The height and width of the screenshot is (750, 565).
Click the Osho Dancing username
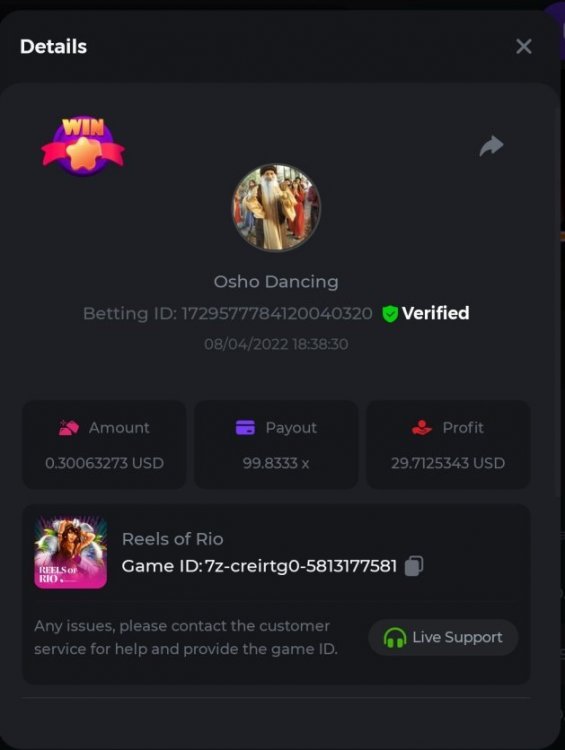tap(276, 281)
